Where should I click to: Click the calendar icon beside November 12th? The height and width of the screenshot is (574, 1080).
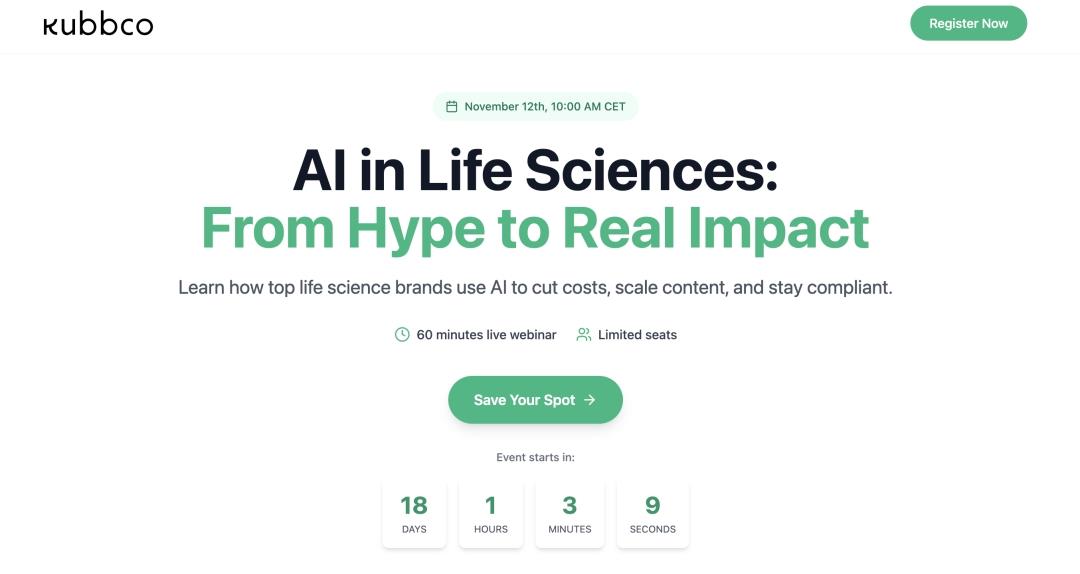pos(452,106)
